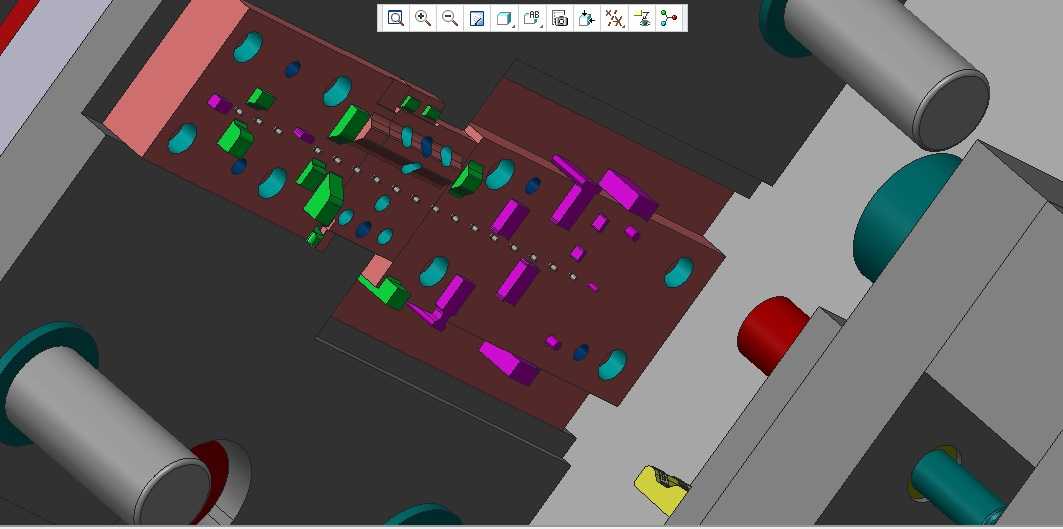
Task: Activate the Zoom In tool
Action: [423, 18]
